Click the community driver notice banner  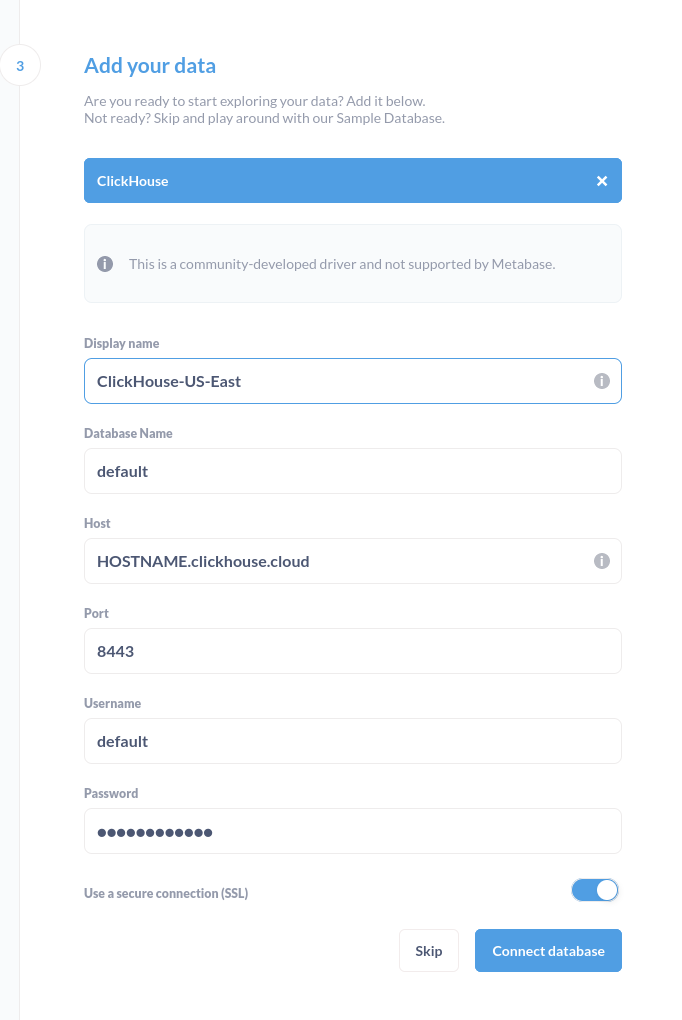(x=352, y=263)
